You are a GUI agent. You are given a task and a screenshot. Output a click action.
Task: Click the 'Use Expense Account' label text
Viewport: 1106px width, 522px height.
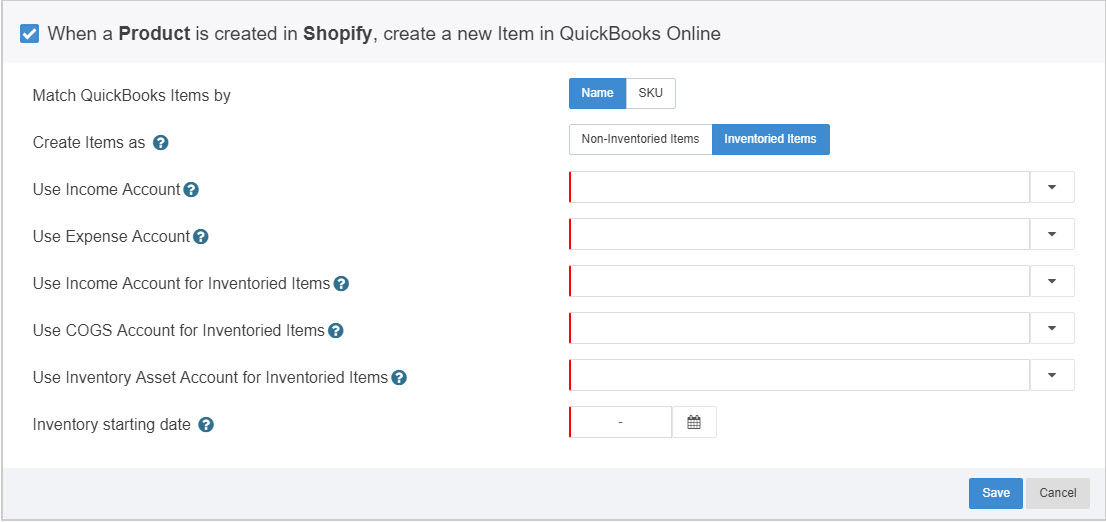[111, 236]
